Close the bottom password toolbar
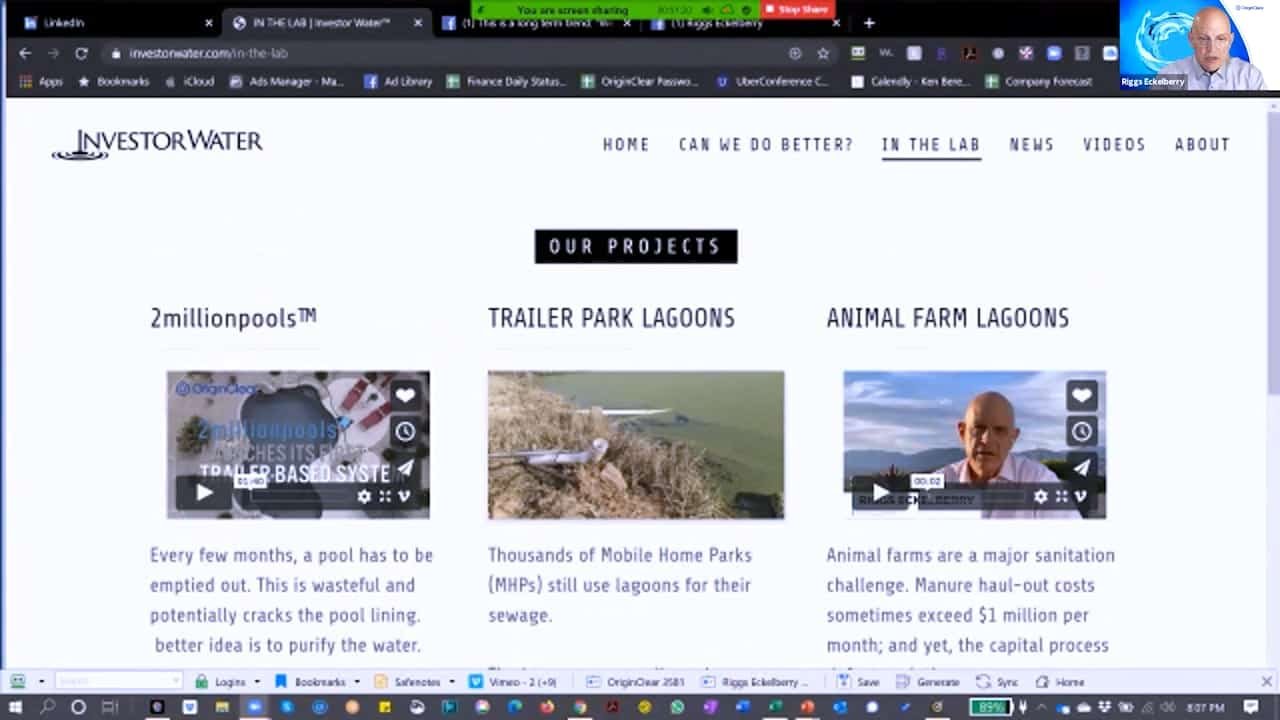 1266,682
